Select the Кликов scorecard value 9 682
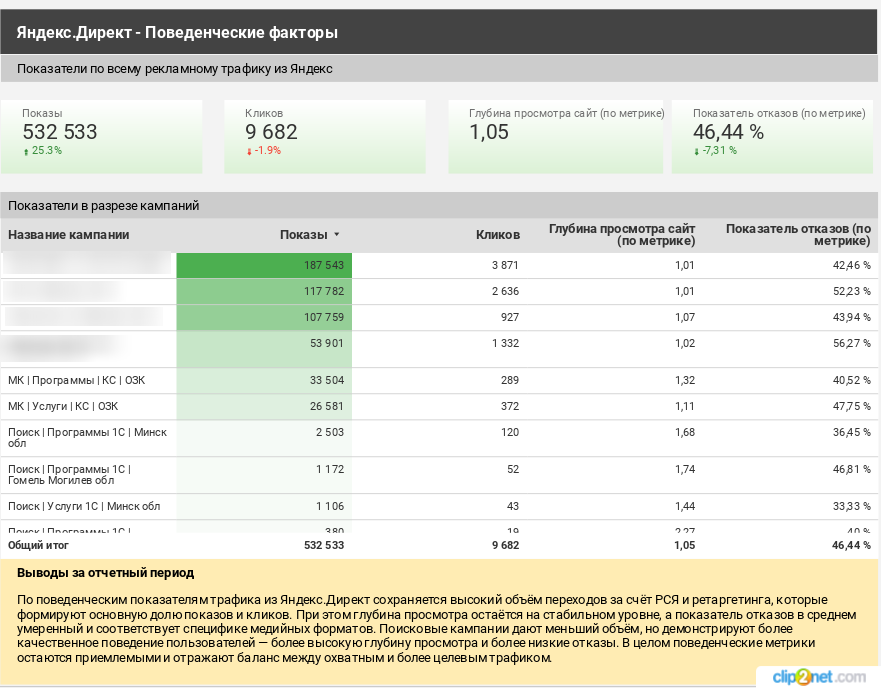The width and height of the screenshot is (881, 688). click(271, 132)
